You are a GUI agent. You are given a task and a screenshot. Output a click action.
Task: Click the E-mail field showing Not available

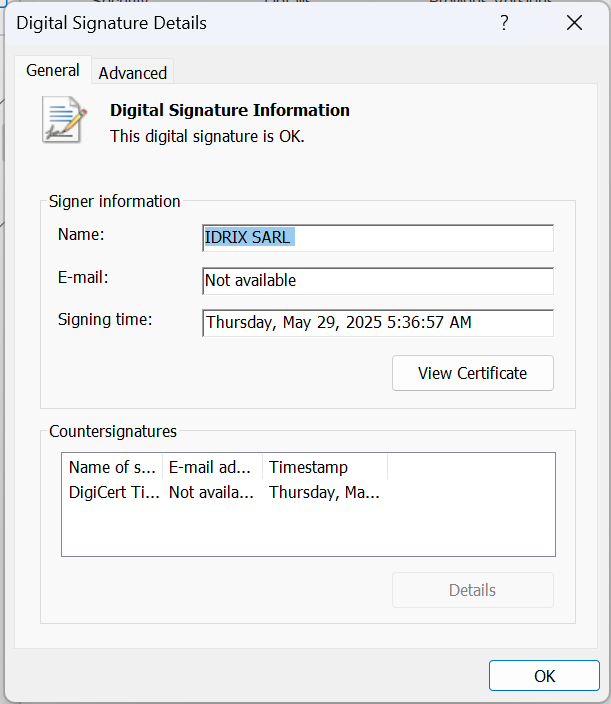click(377, 281)
